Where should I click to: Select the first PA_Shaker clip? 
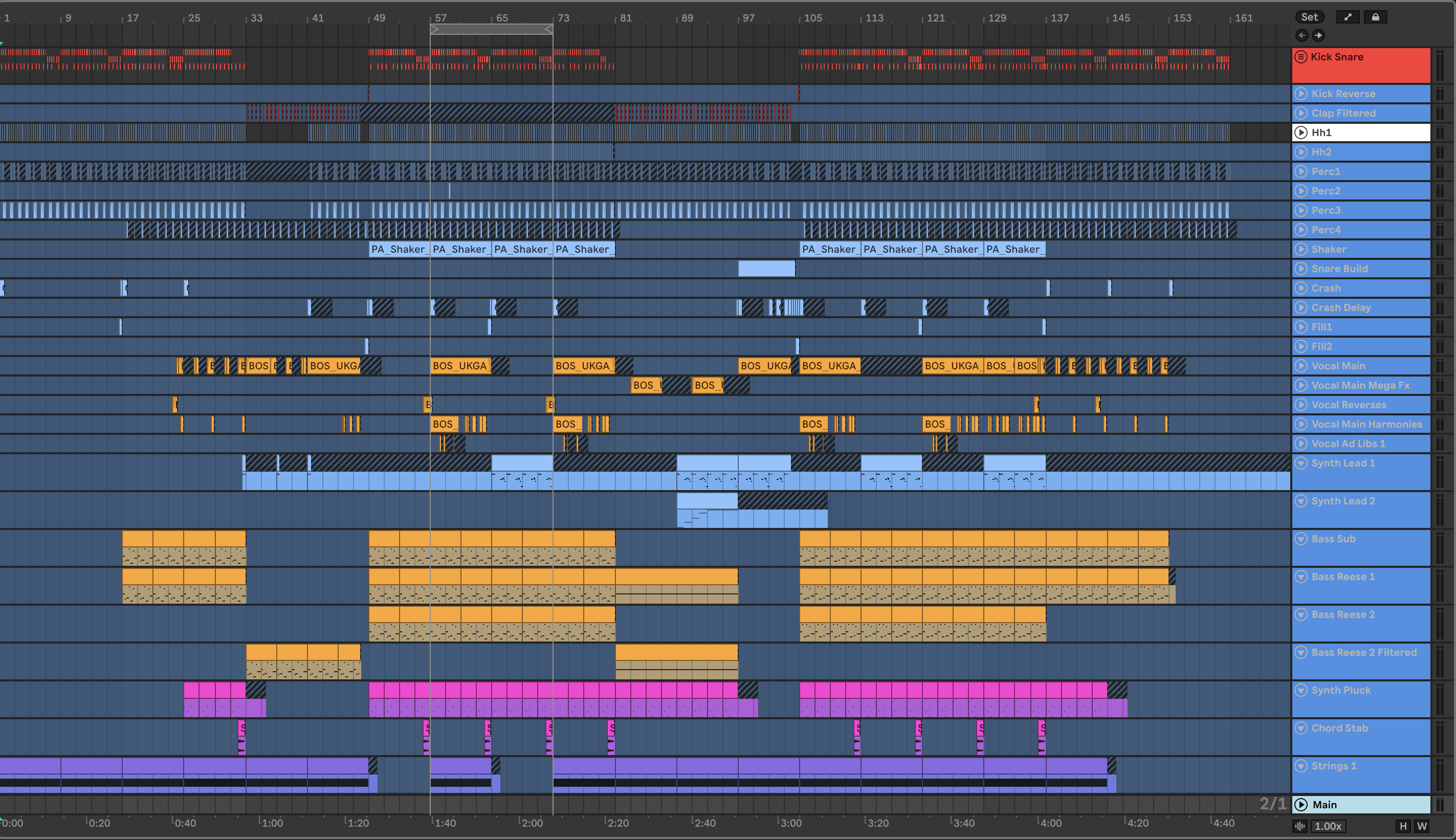point(399,249)
